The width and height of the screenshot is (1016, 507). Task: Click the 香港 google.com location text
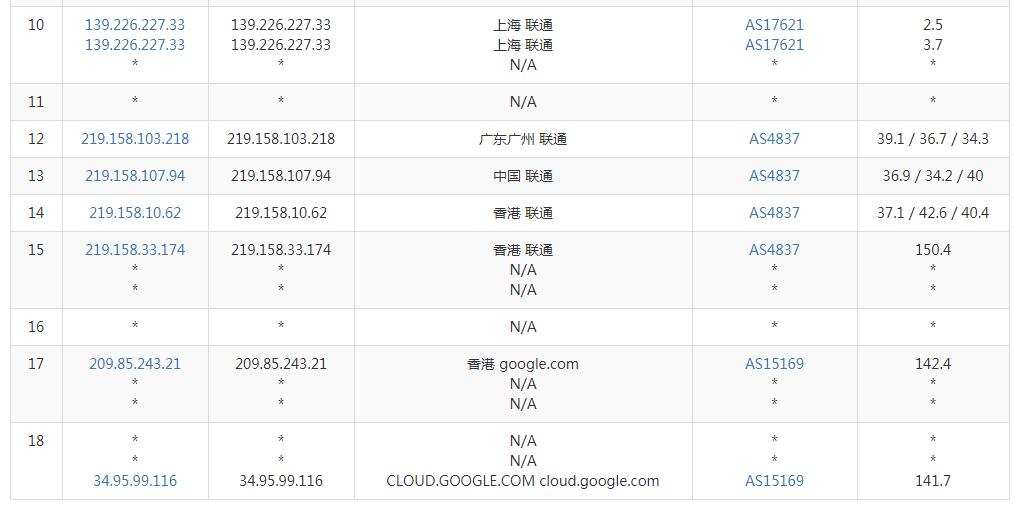pos(523,364)
